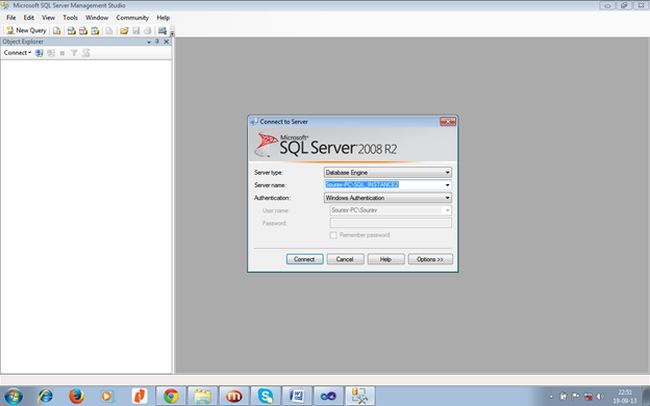The height and width of the screenshot is (406, 650).
Task: Open the Server type dropdown
Action: [x=388, y=172]
